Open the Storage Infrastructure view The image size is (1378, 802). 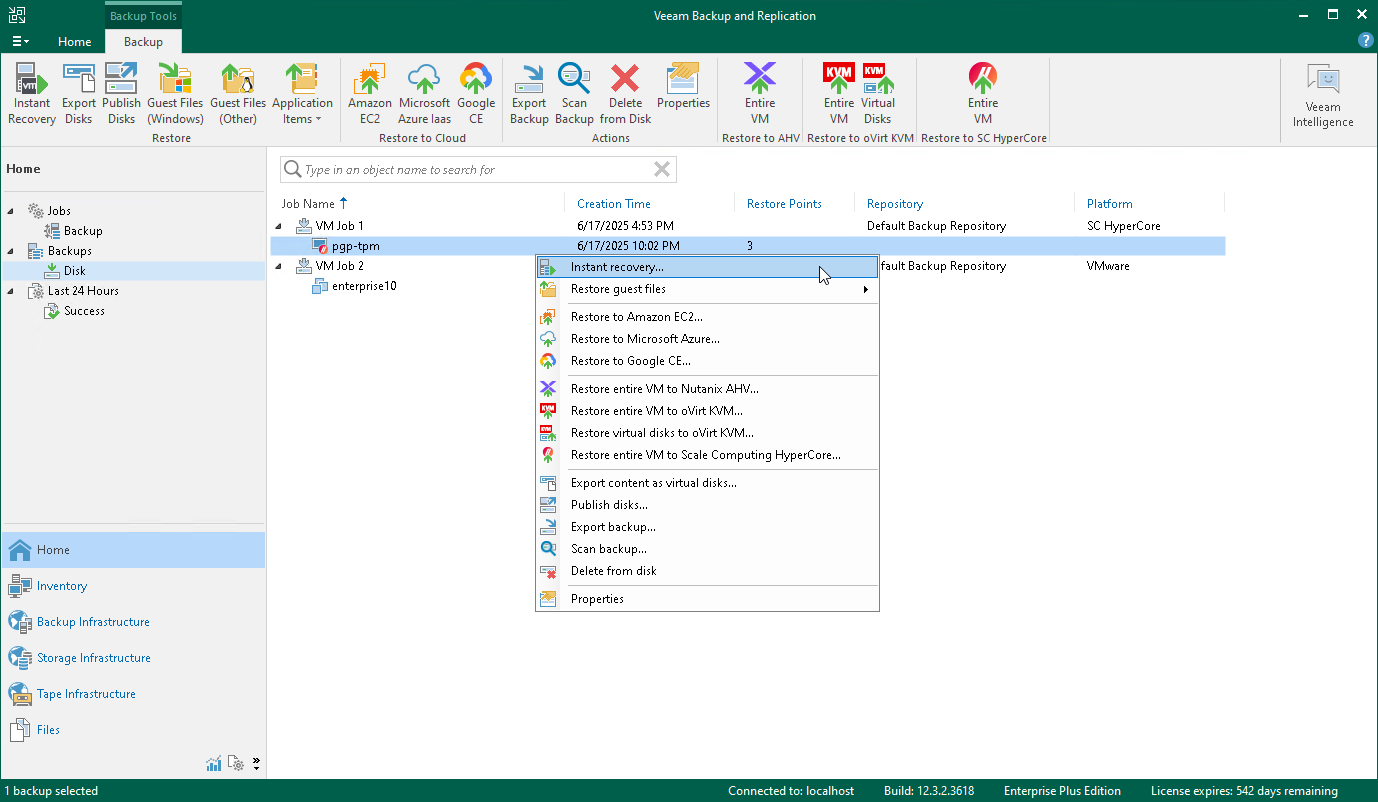pyautogui.click(x=133, y=658)
